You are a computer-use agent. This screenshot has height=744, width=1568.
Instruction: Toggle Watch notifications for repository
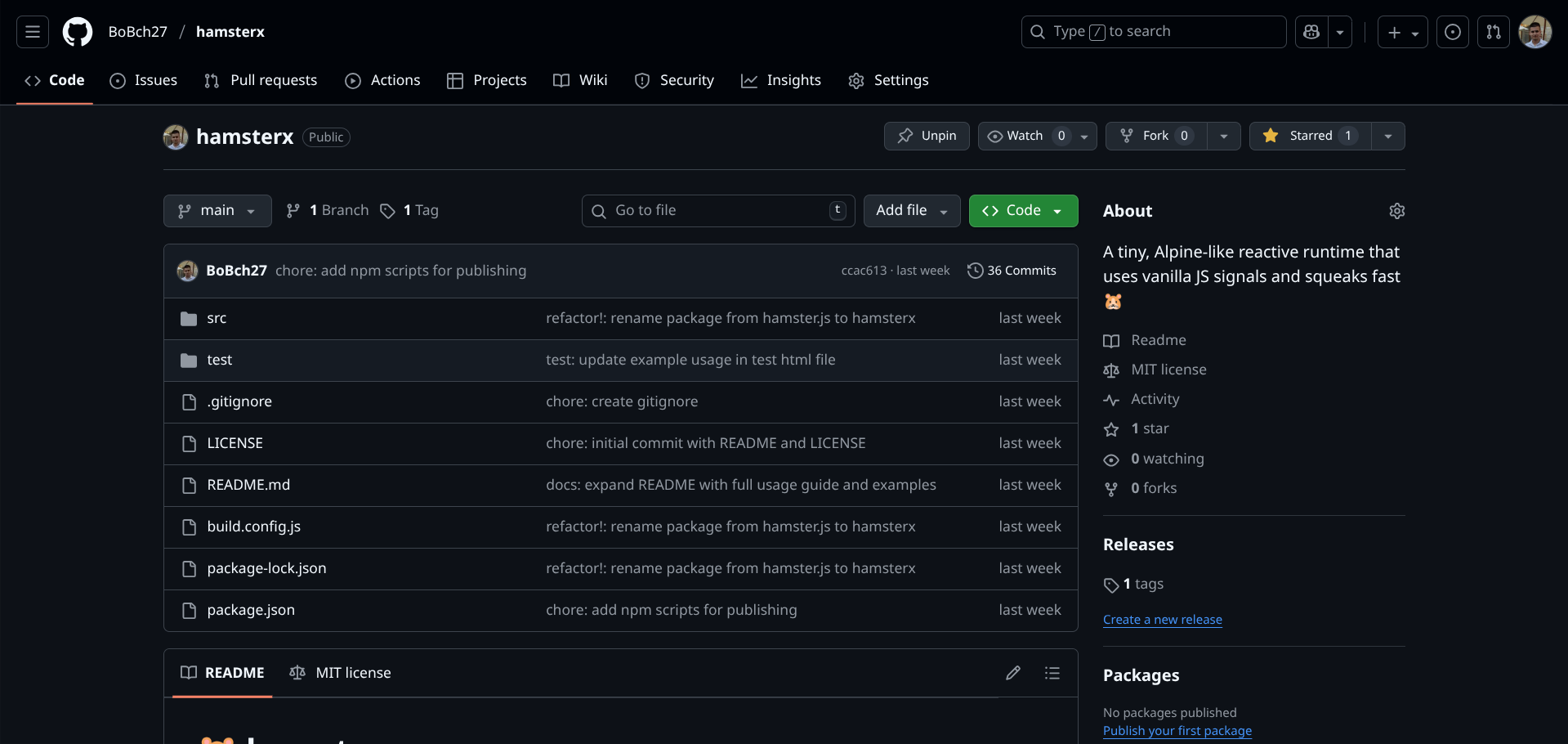1026,136
